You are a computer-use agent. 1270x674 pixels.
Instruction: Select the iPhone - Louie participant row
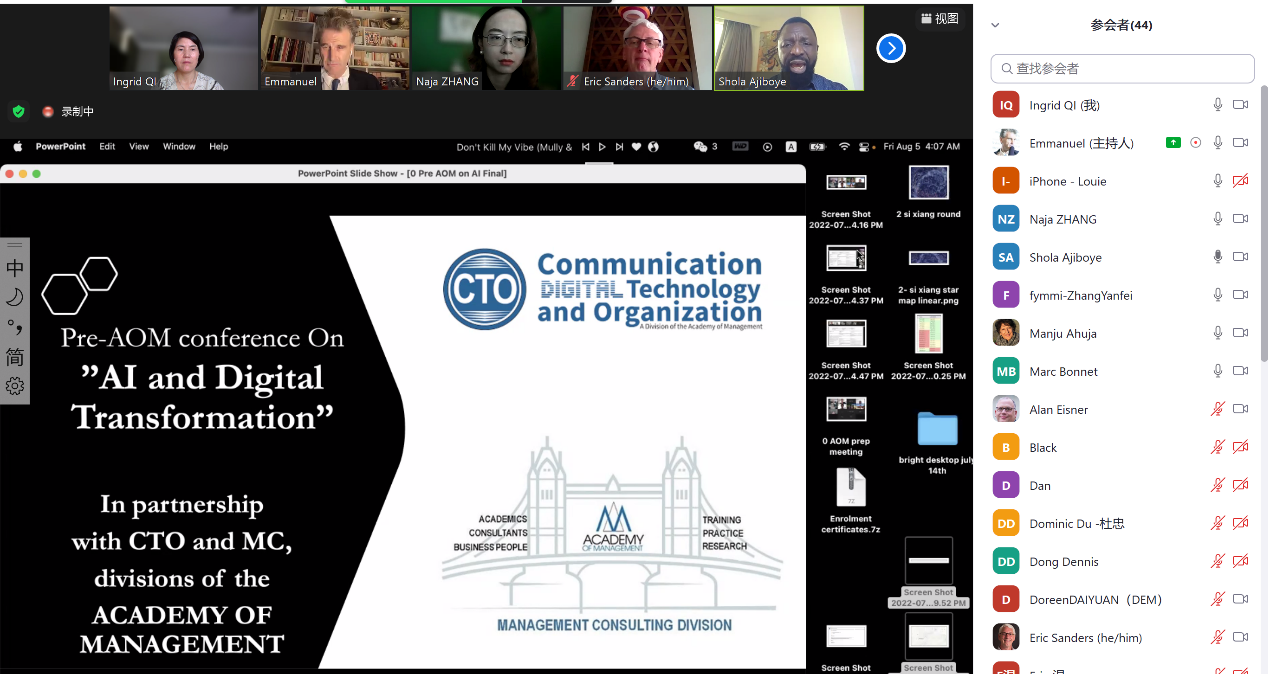point(1122,181)
